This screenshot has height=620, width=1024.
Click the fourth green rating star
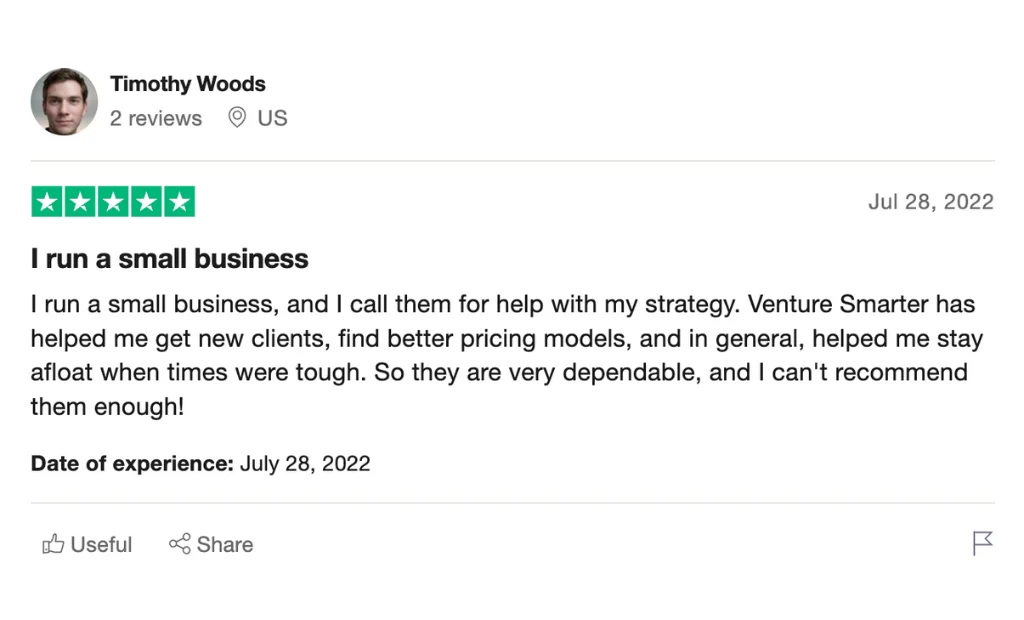(x=145, y=201)
